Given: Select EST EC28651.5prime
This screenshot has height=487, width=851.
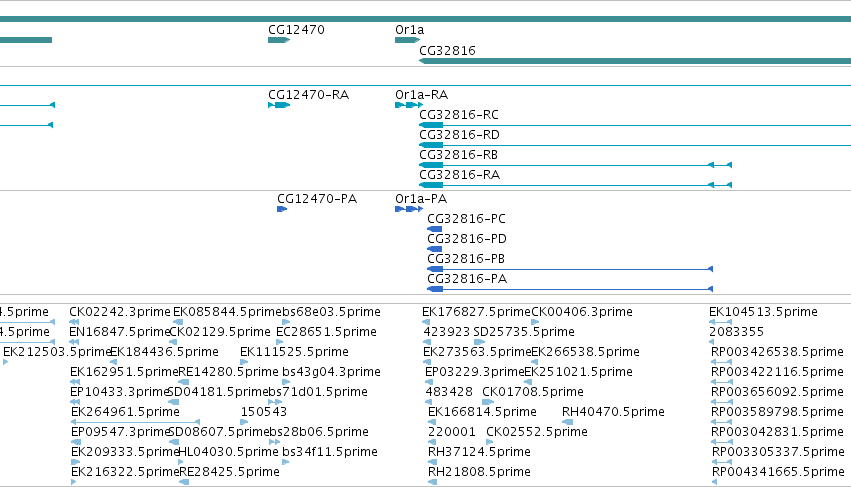Looking at the screenshot, I should click(x=326, y=332).
